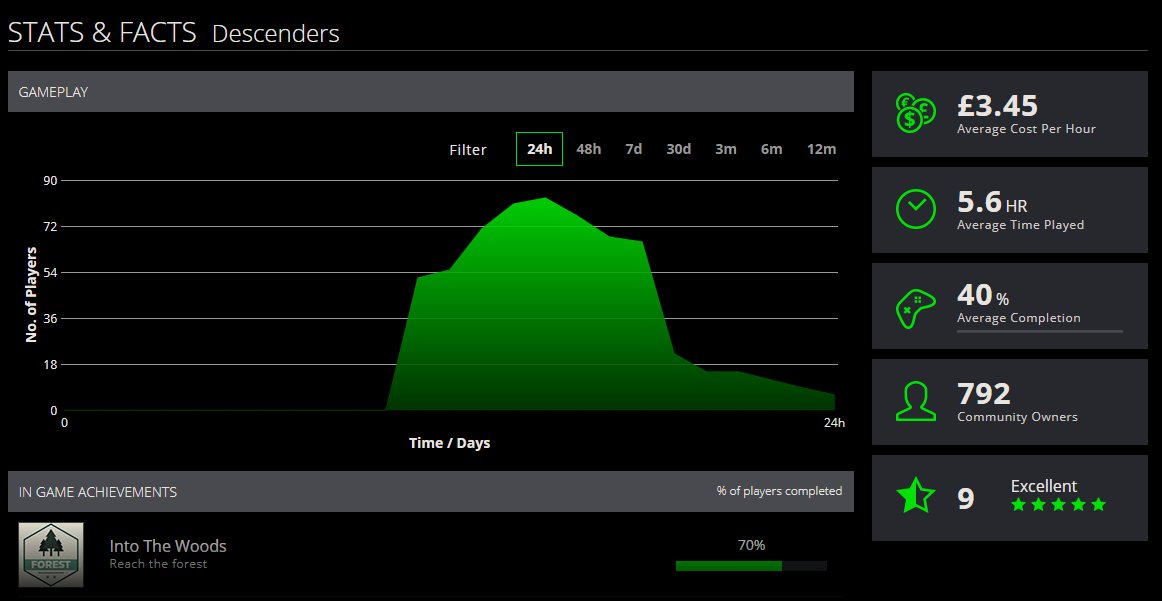Click the '% of players completed' label
This screenshot has height=601, width=1162.
point(779,491)
